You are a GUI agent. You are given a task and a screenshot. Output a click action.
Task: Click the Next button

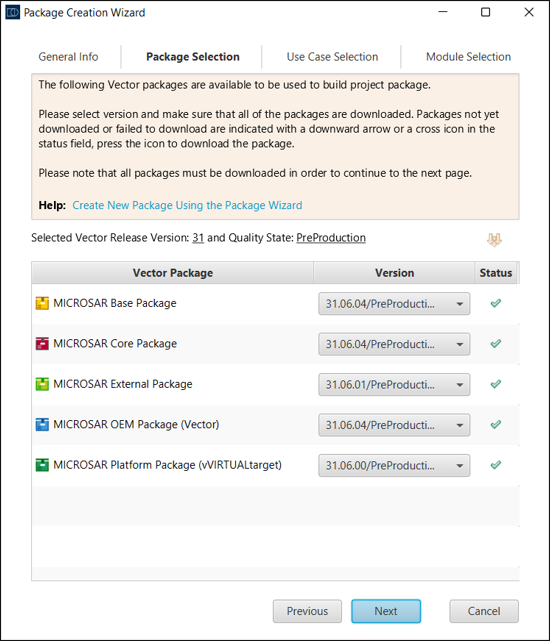(x=386, y=611)
